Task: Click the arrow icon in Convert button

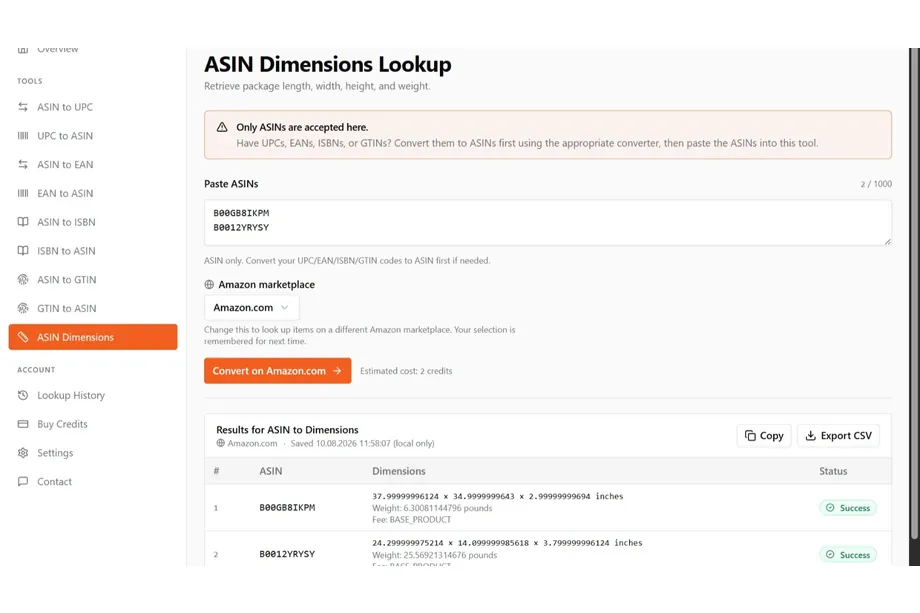Action: pos(337,371)
